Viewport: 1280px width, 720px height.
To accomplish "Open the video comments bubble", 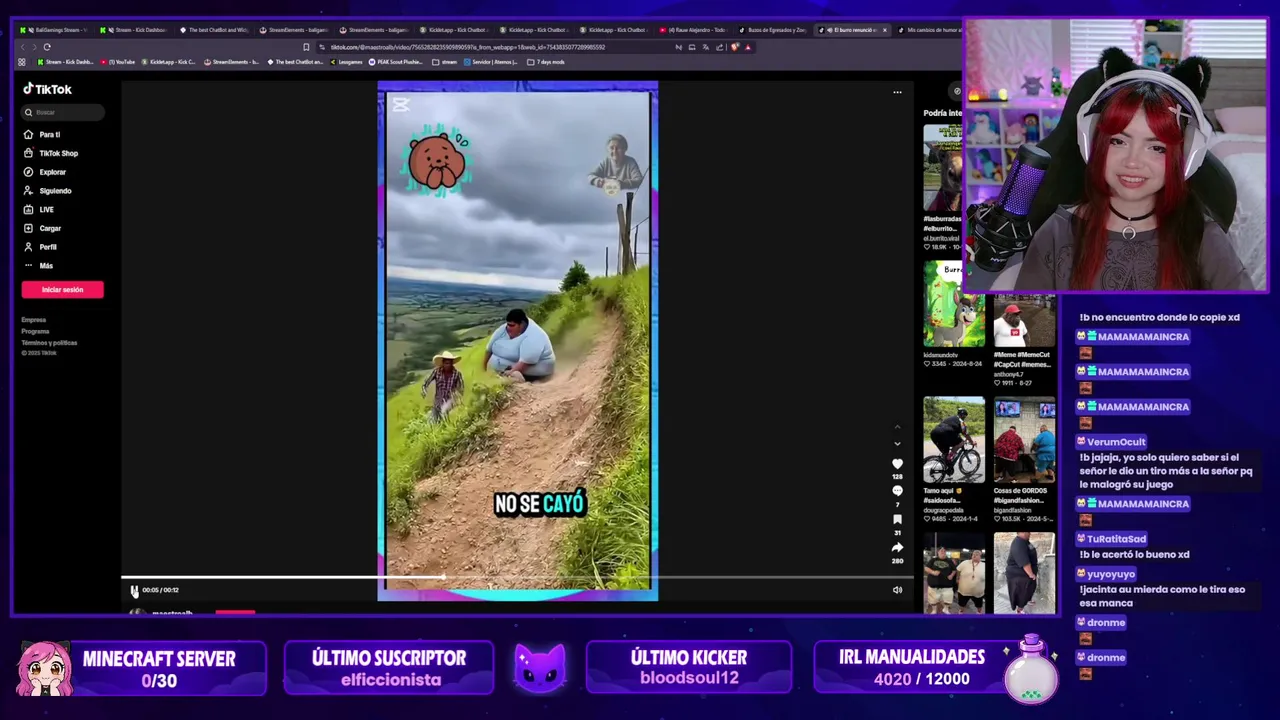I will click(x=897, y=491).
